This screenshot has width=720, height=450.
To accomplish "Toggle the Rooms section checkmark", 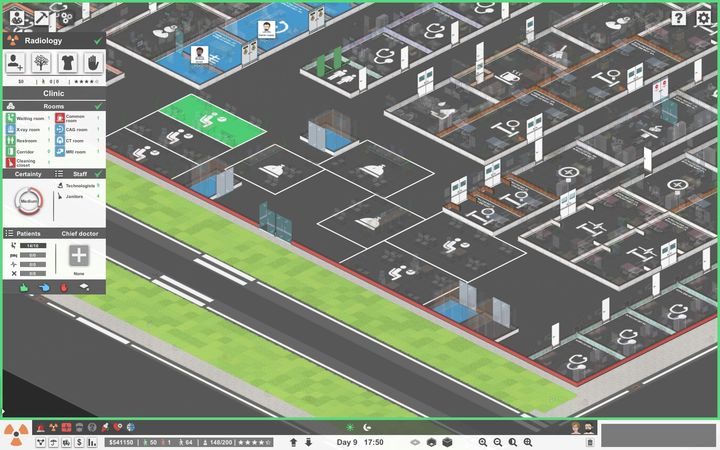I will pos(98,105).
